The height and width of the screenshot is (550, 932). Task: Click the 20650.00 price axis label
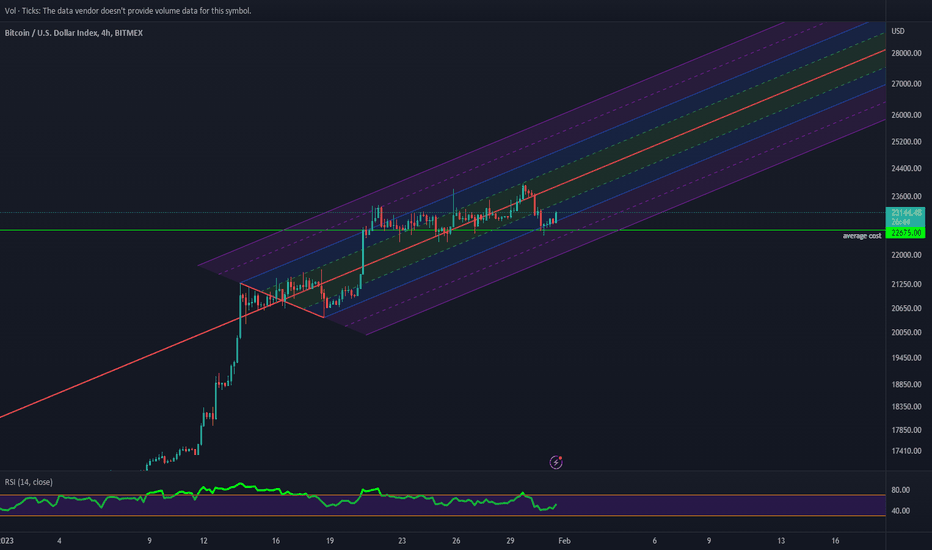tap(906, 308)
